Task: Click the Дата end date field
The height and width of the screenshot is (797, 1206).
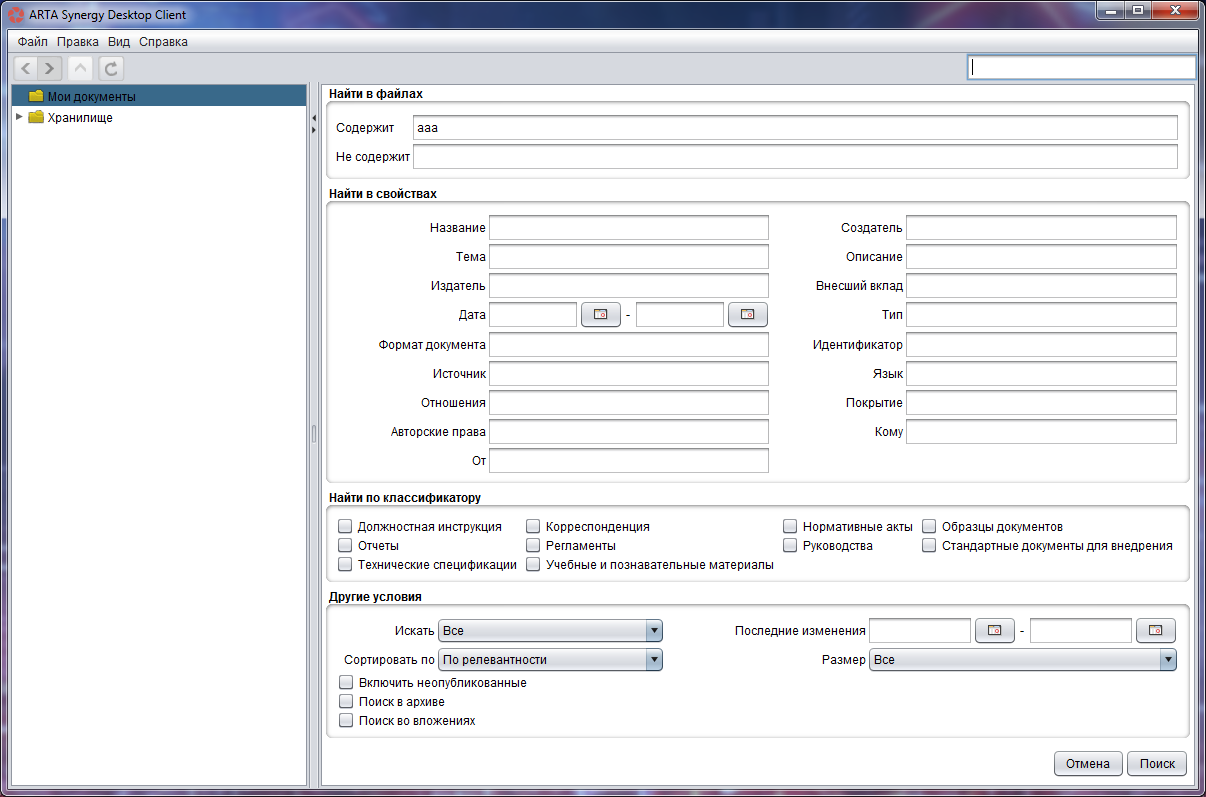Action: [x=680, y=314]
